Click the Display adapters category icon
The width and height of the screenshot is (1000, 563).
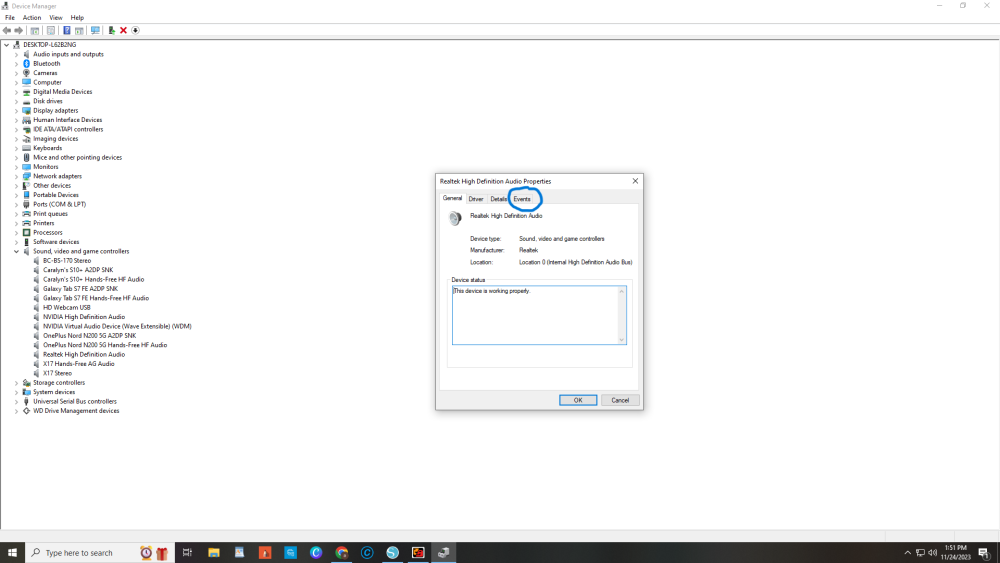tap(26, 110)
